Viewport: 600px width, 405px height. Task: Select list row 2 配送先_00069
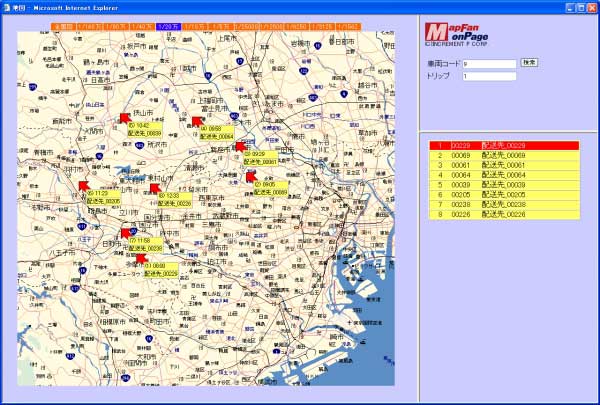504,155
